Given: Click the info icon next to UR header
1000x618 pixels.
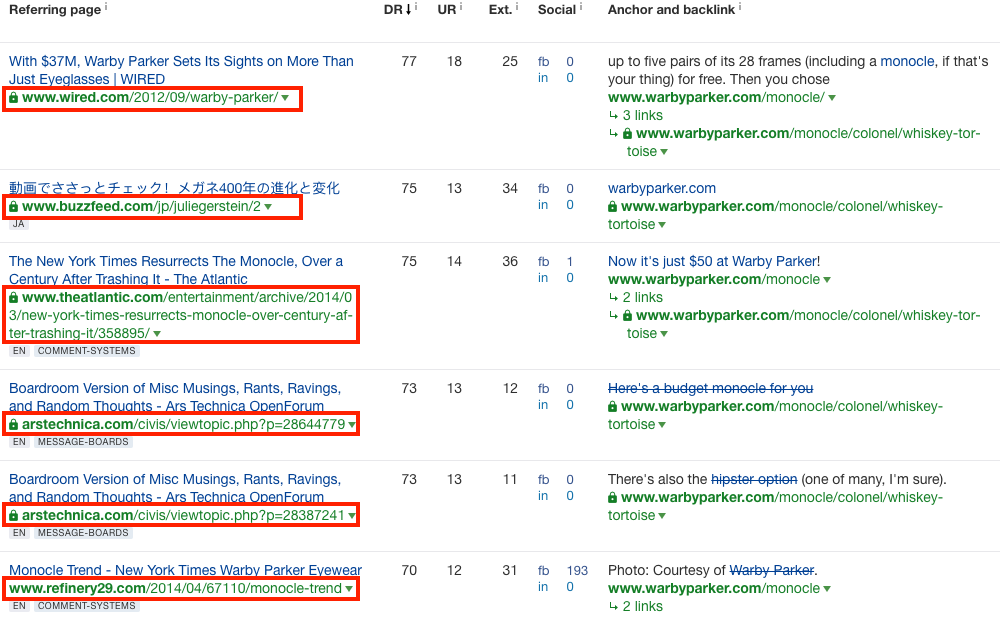Looking at the screenshot, I should point(461,7).
